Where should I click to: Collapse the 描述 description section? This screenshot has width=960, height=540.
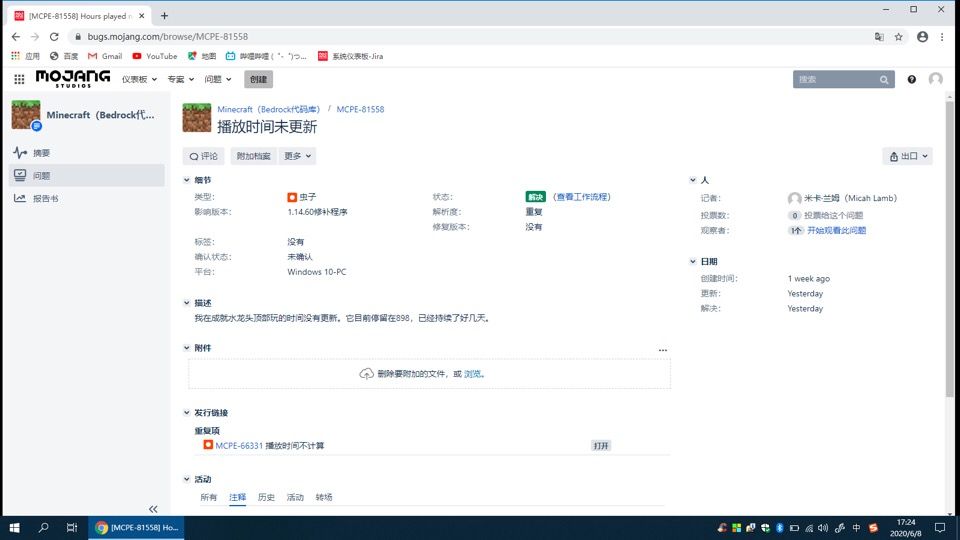[x=187, y=303]
